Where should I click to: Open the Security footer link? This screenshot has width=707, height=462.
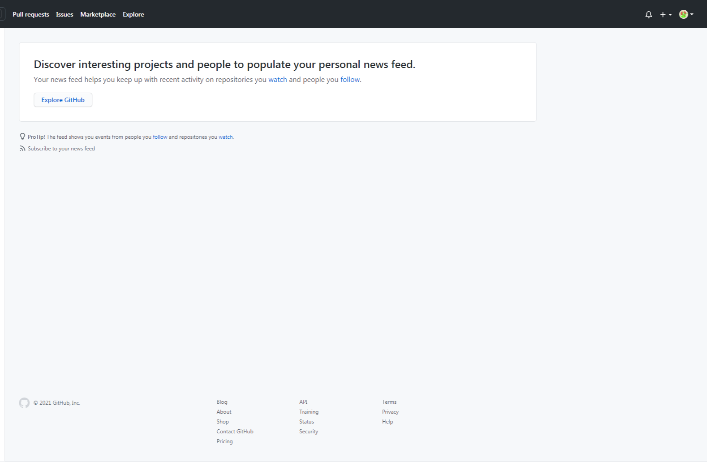tap(308, 431)
